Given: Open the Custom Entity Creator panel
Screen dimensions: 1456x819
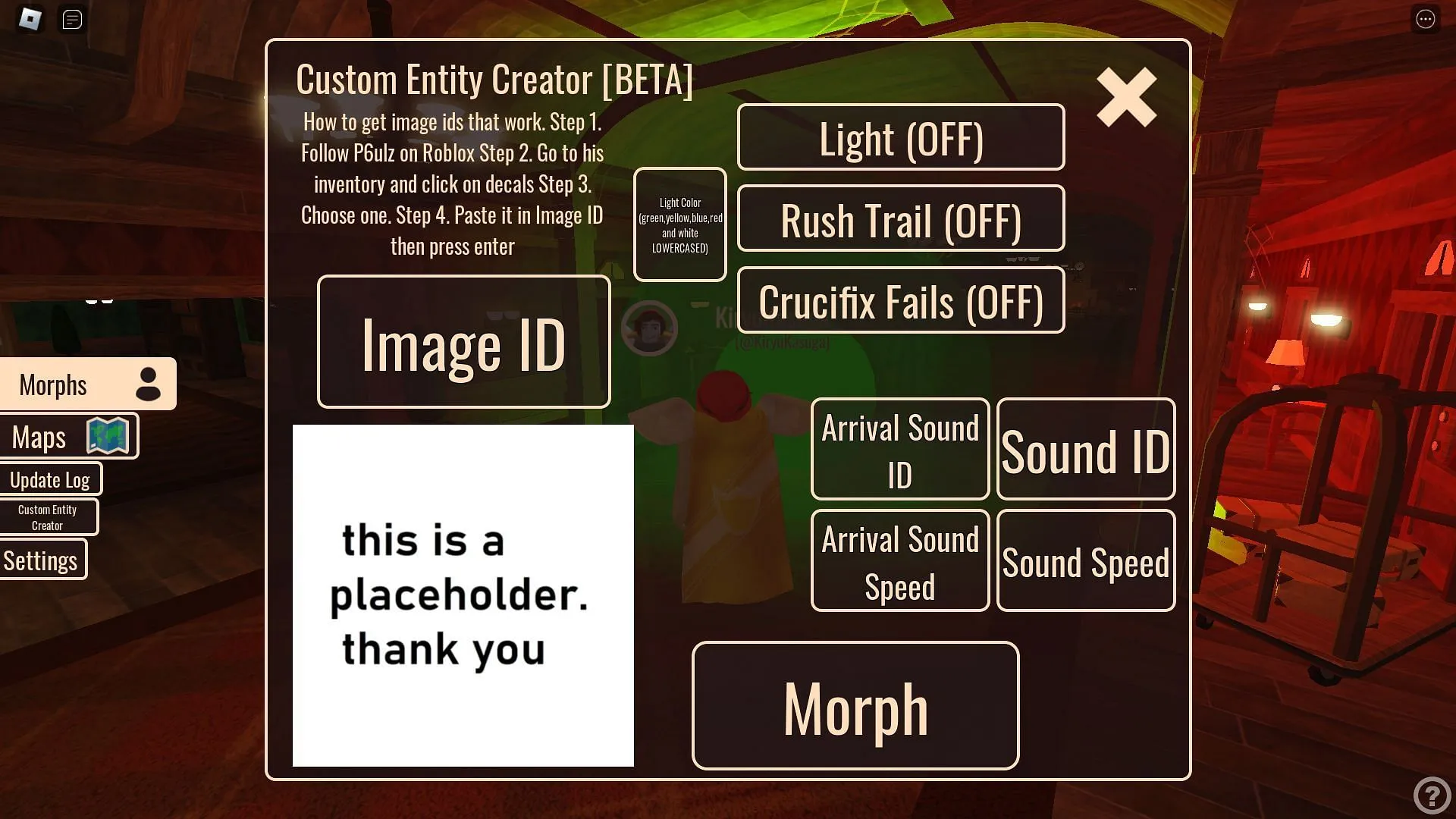Looking at the screenshot, I should (47, 517).
